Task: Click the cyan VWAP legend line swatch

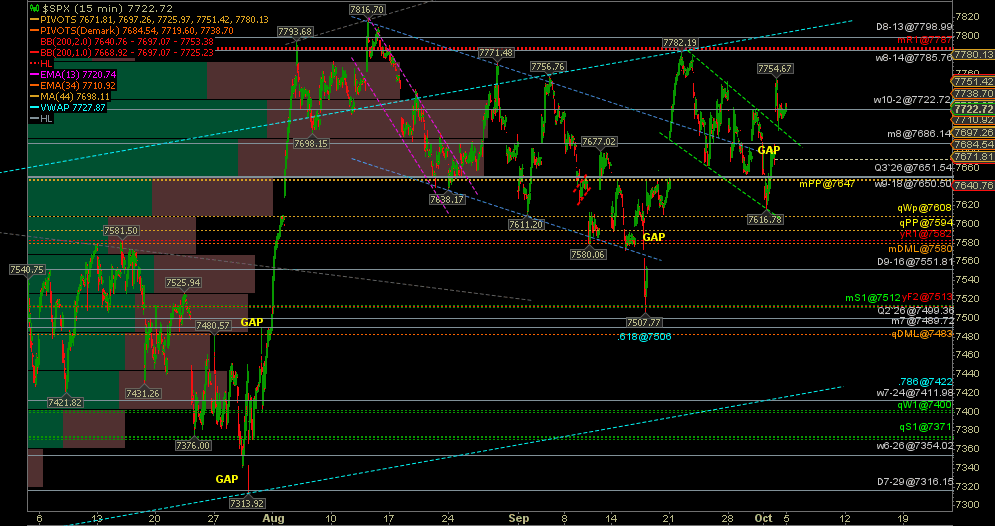Action: (x=34, y=108)
